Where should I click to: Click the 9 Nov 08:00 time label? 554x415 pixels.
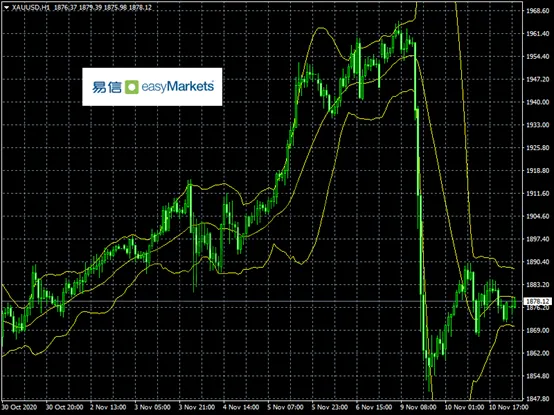point(418,408)
